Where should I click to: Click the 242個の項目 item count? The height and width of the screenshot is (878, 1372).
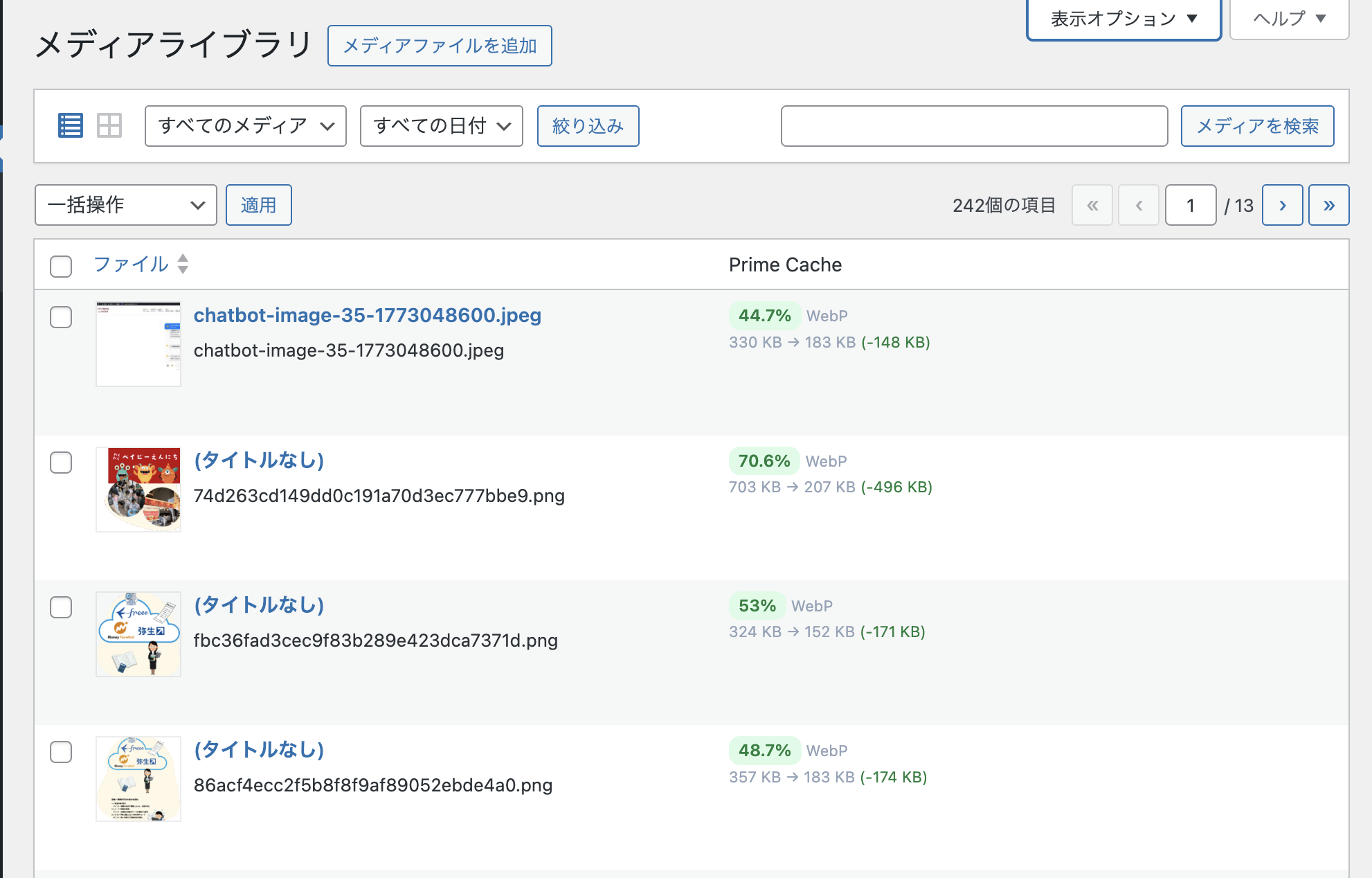point(1004,206)
